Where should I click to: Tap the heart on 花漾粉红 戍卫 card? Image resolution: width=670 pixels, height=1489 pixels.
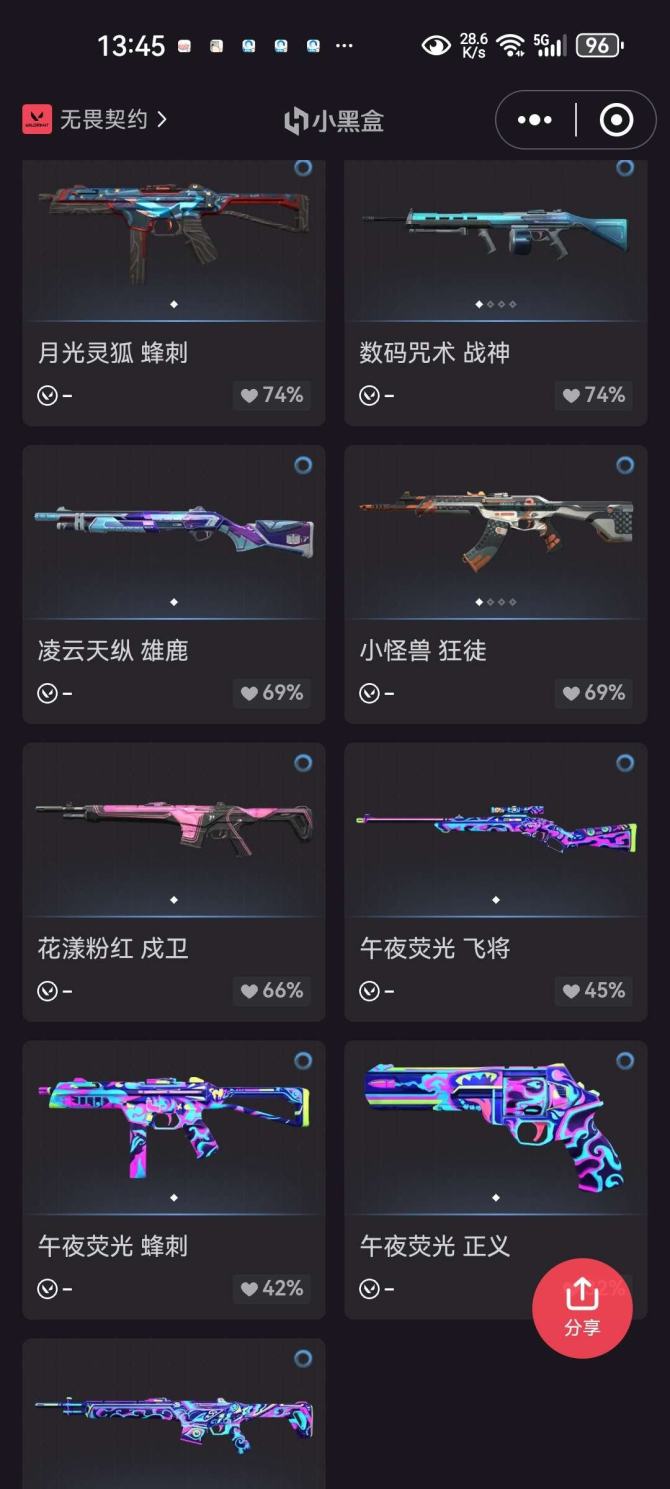point(271,990)
